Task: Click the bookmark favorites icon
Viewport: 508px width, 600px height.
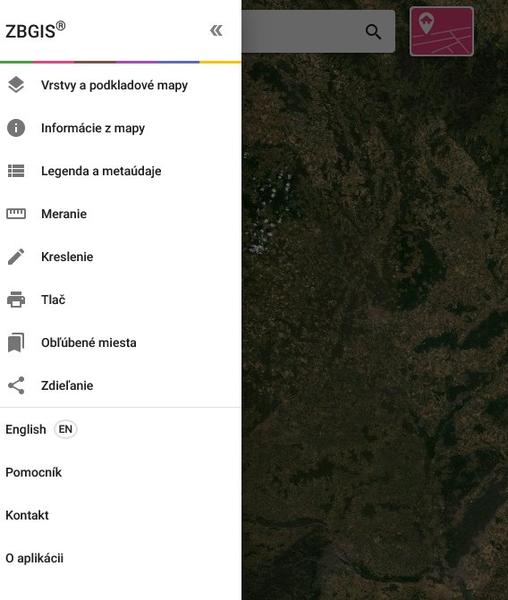Action: point(16,342)
